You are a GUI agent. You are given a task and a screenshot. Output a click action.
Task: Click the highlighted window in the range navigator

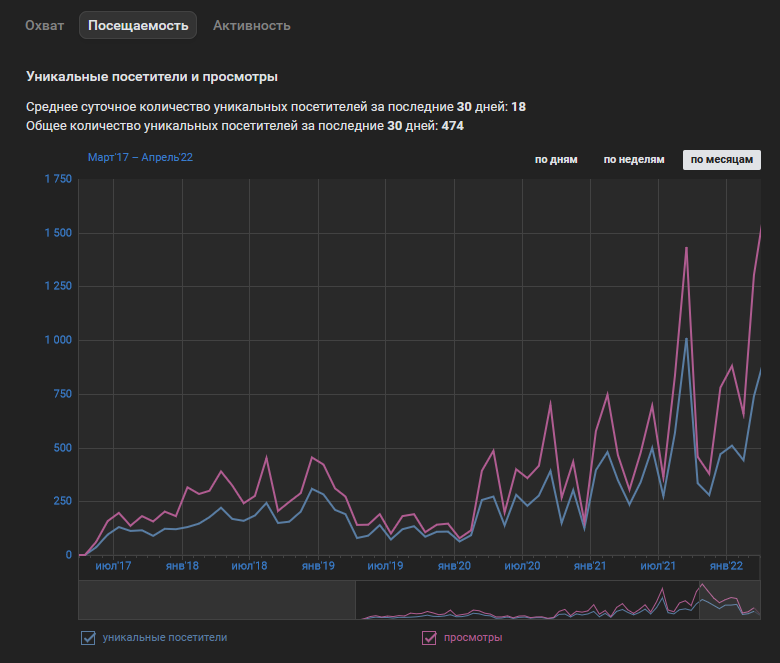coord(558,600)
